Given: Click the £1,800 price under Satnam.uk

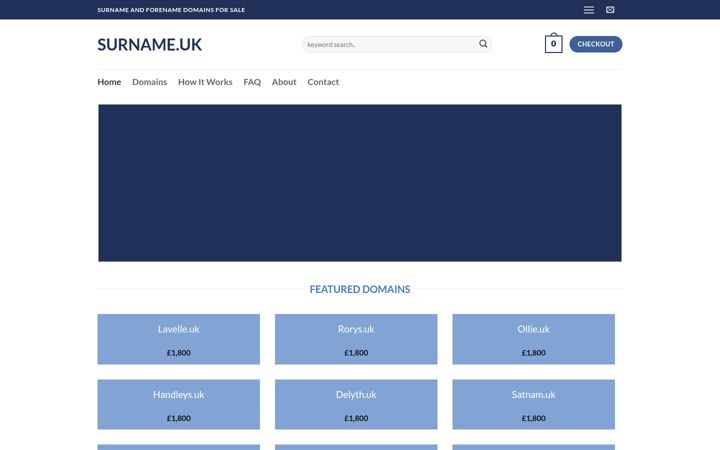Looking at the screenshot, I should click(x=534, y=418).
